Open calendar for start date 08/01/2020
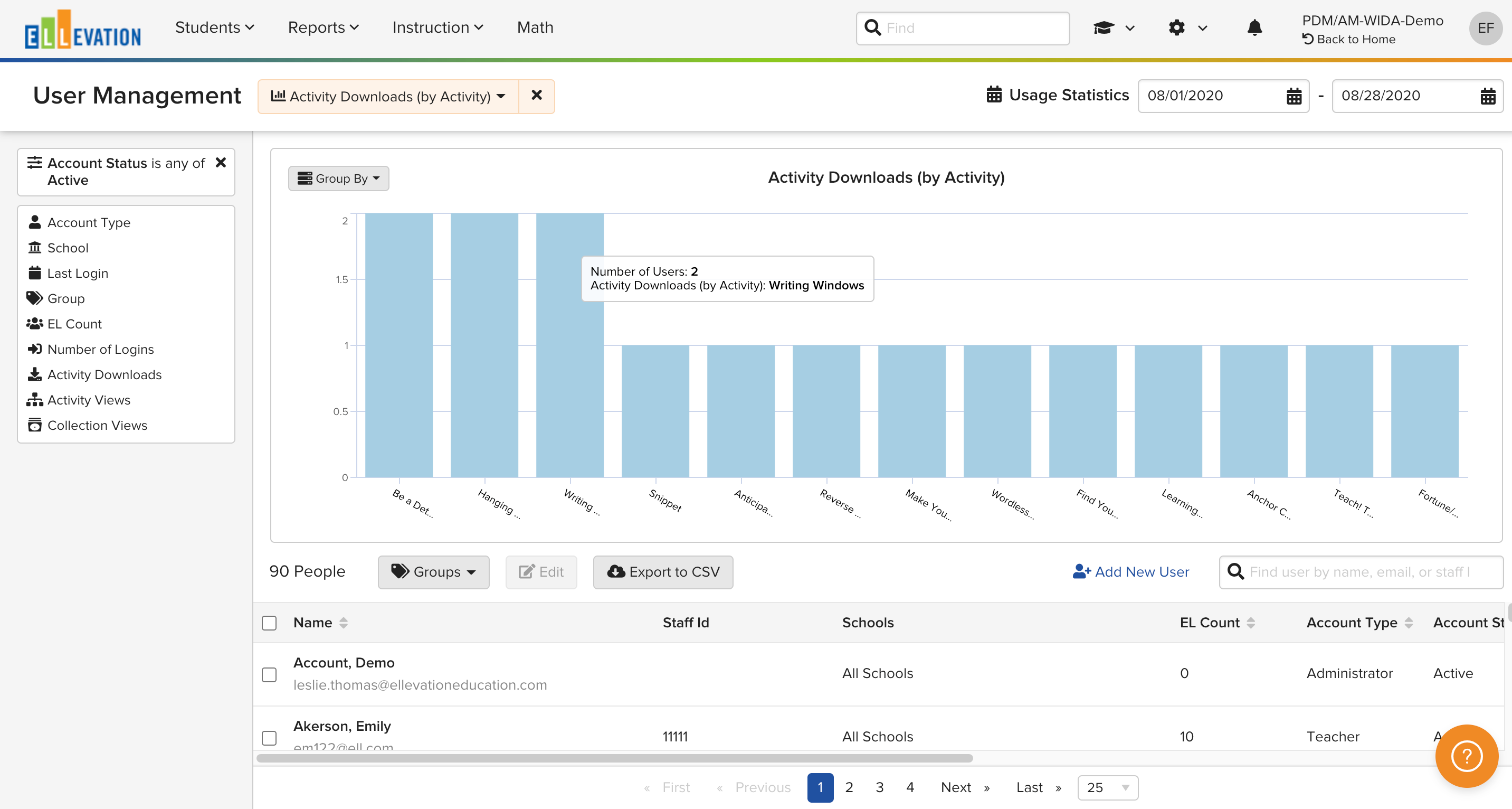This screenshot has height=809, width=1512. pos(1294,96)
